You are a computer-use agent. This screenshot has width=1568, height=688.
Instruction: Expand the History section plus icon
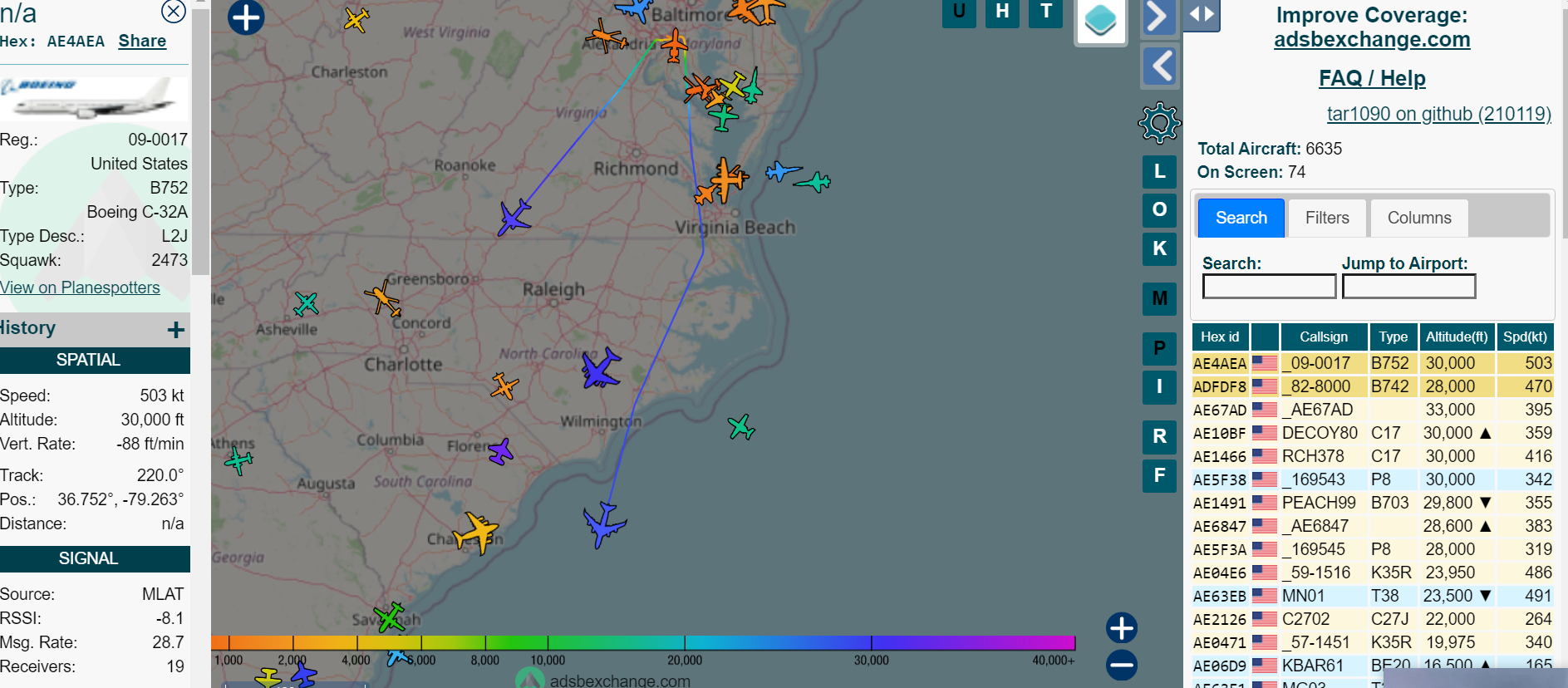175,330
